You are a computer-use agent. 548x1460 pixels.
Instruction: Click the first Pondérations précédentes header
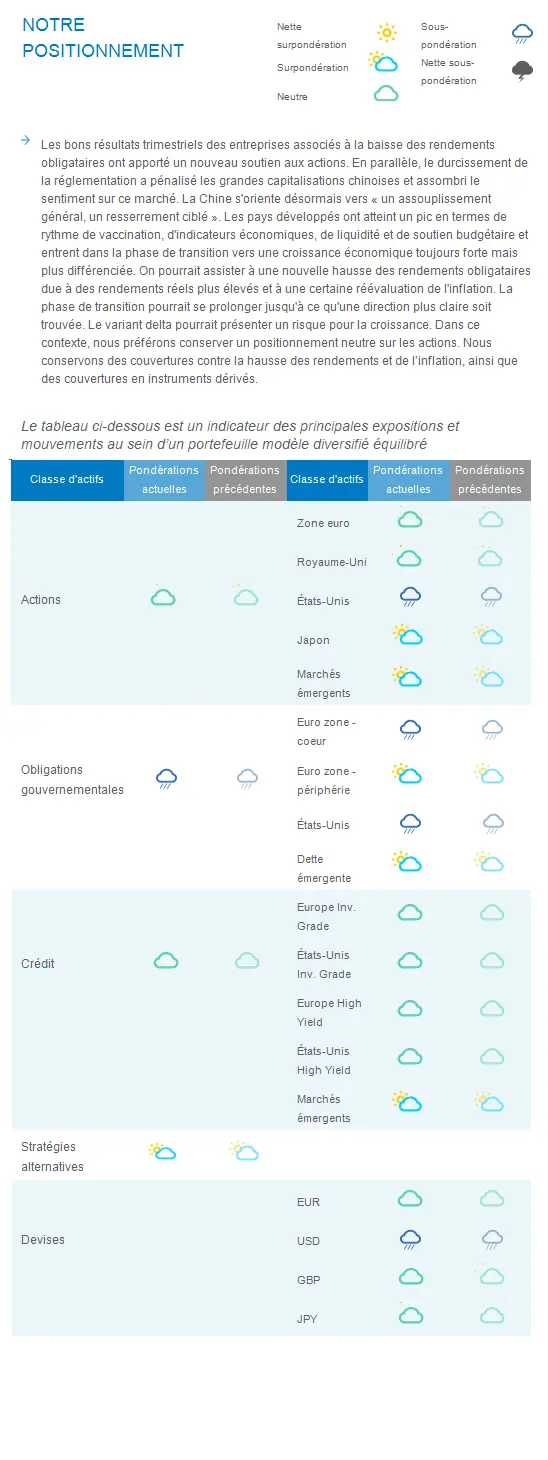click(245, 480)
